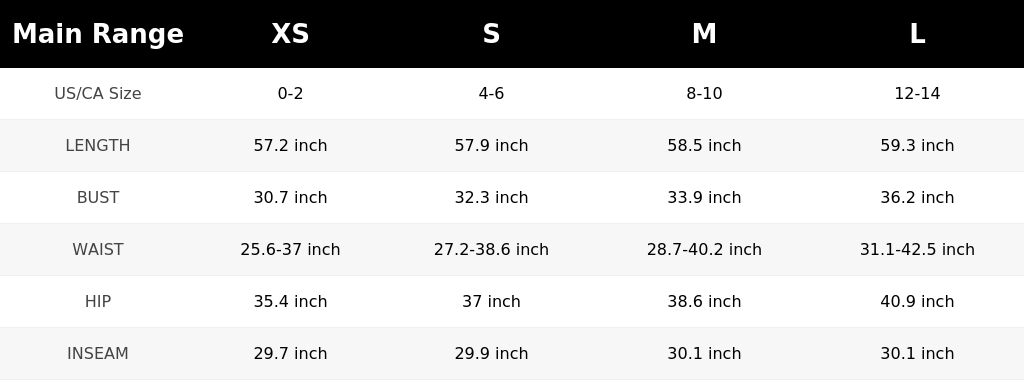Select the M column header

point(704,34)
